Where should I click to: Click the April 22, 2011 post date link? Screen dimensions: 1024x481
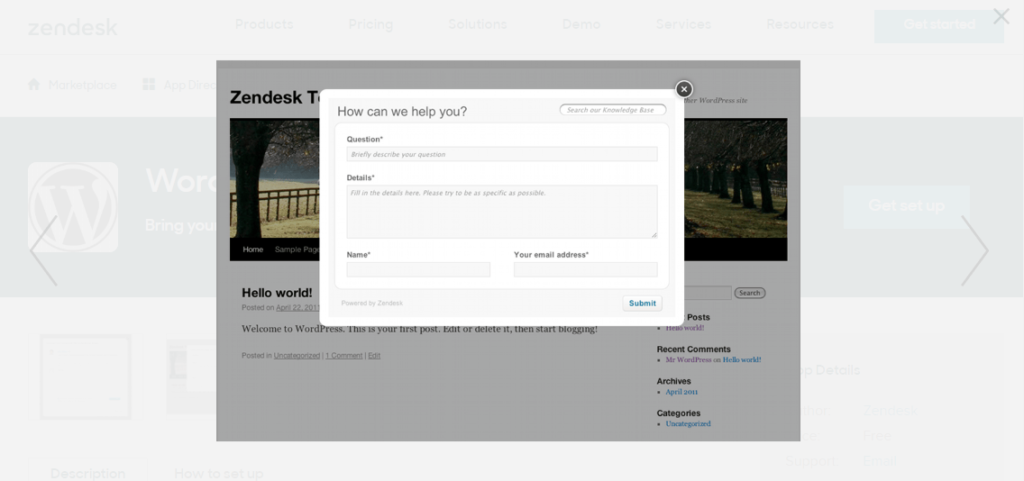298,307
